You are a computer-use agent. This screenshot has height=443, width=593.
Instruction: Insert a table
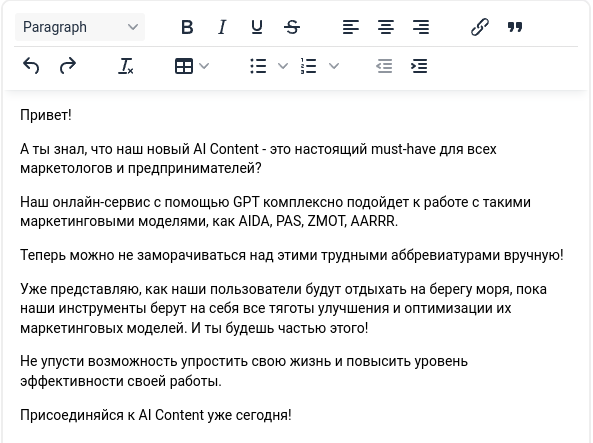coord(184,66)
